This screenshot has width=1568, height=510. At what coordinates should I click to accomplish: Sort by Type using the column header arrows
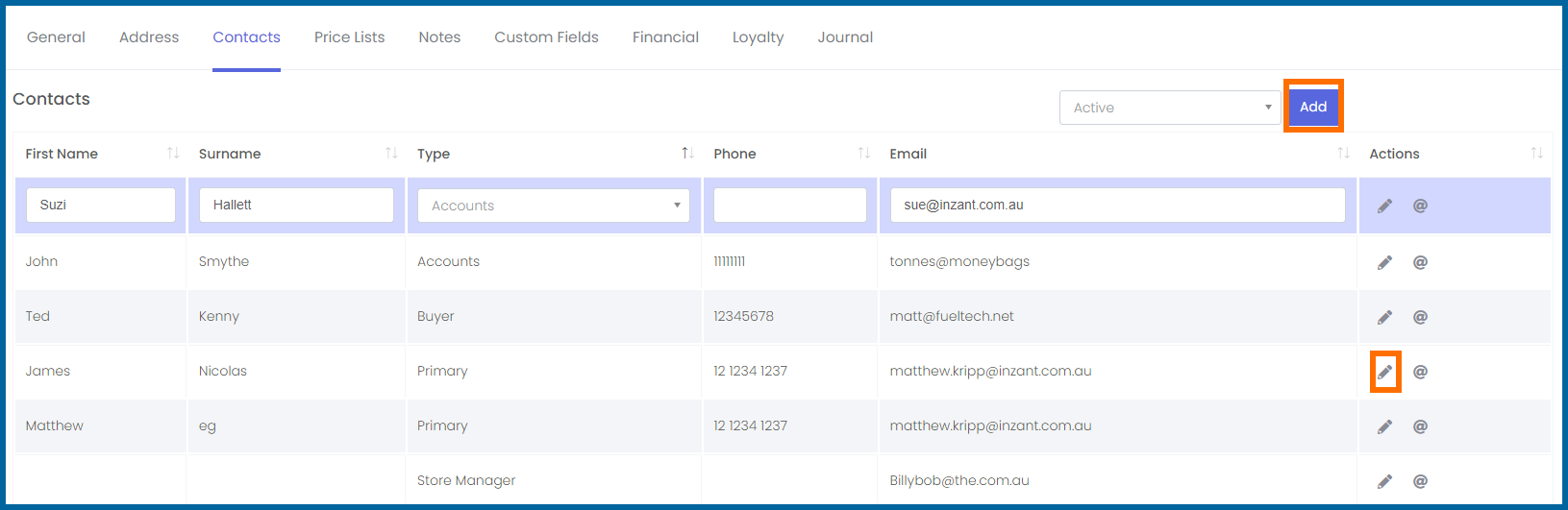click(687, 154)
